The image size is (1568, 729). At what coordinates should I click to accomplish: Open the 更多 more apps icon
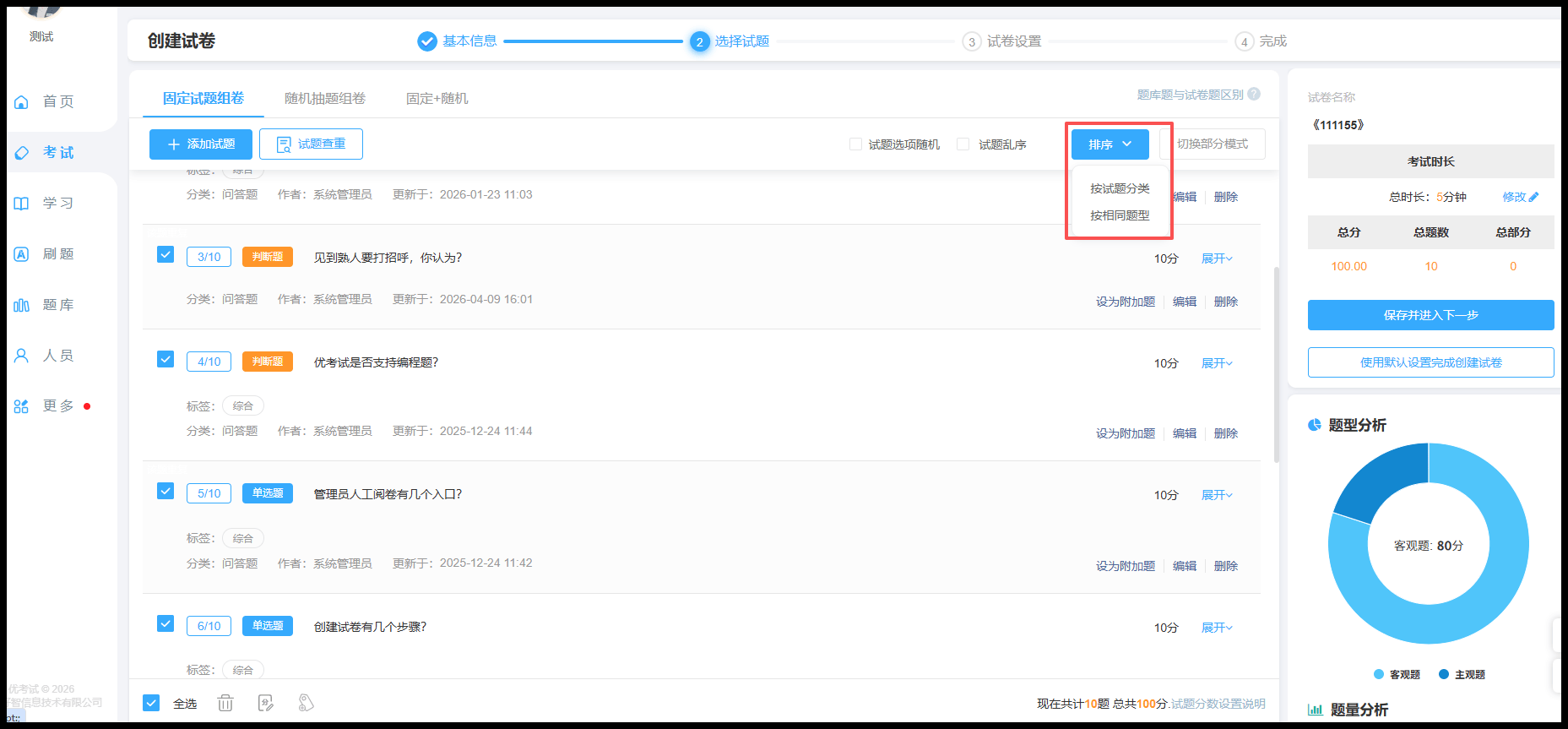(22, 406)
